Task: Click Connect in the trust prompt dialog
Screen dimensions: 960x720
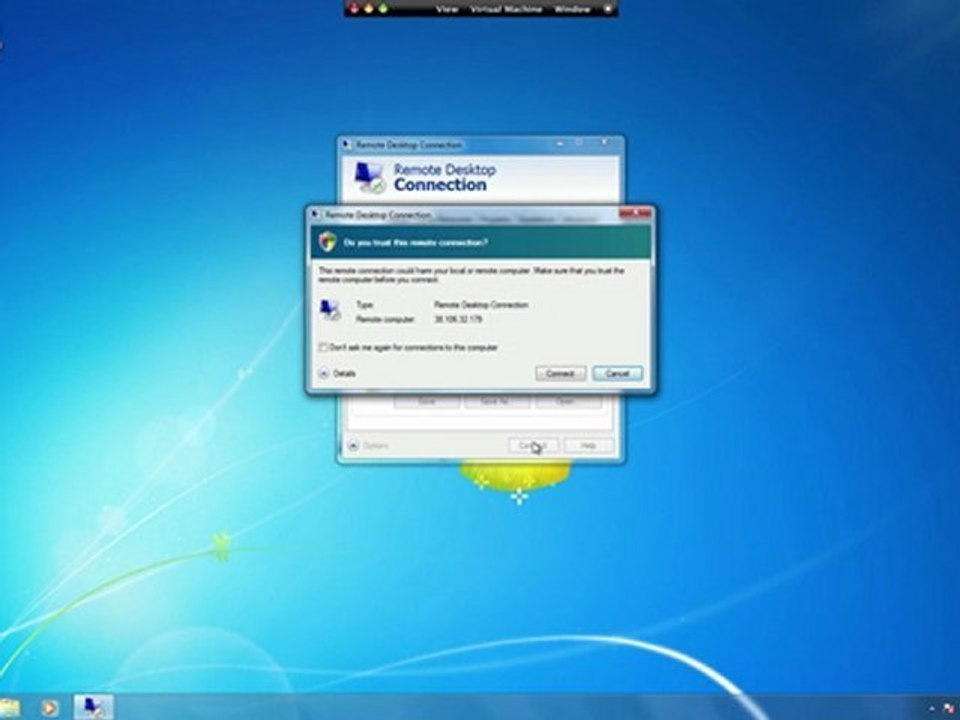Action: pos(560,373)
